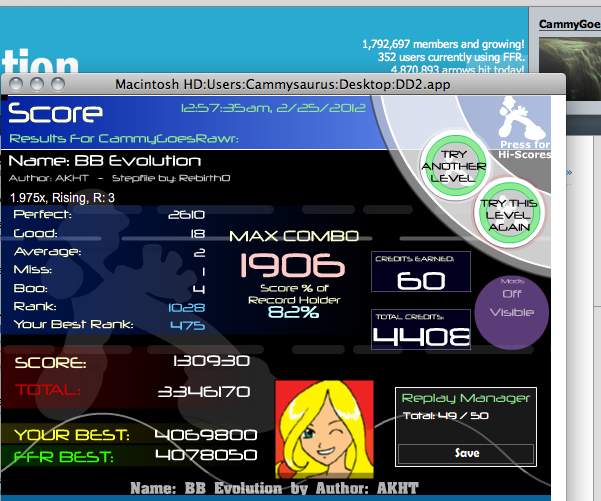Click the Max Combo 1906 number
This screenshot has height=501, width=601.
292,265
